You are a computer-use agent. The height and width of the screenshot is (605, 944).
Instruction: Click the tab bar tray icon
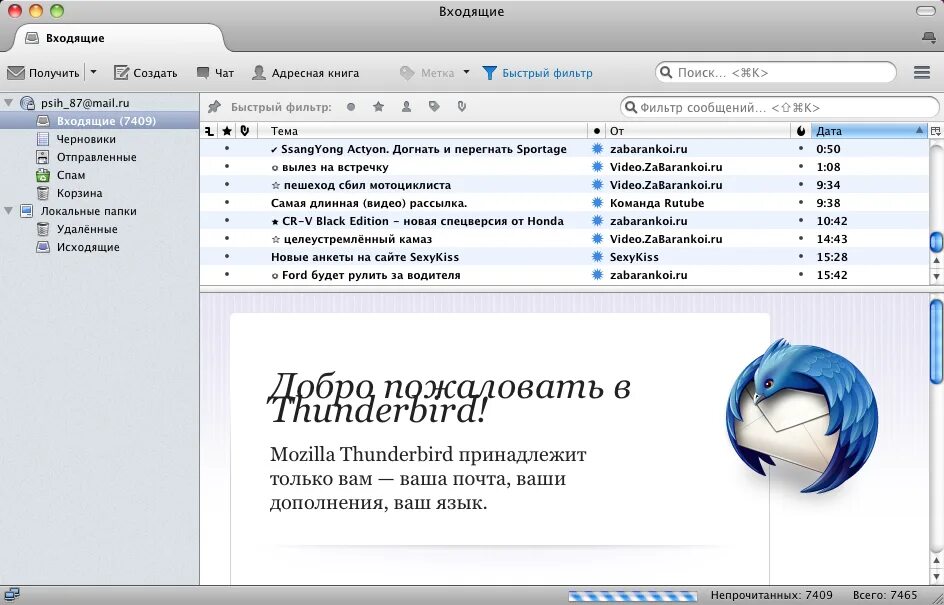point(929,38)
